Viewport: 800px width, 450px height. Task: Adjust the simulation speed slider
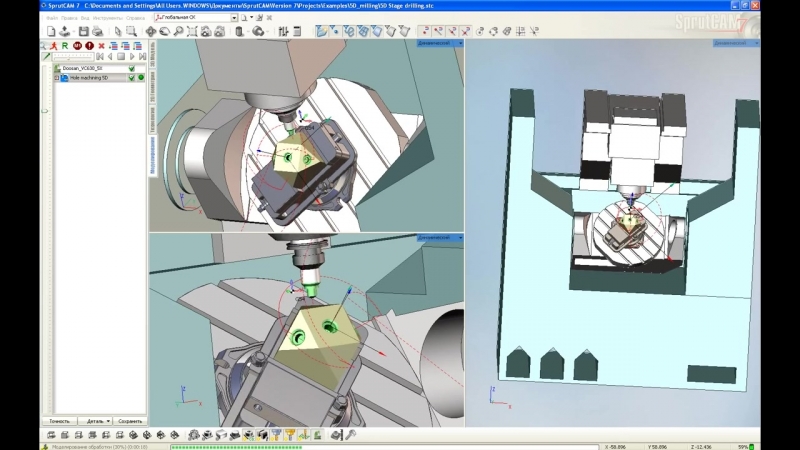[x=73, y=57]
